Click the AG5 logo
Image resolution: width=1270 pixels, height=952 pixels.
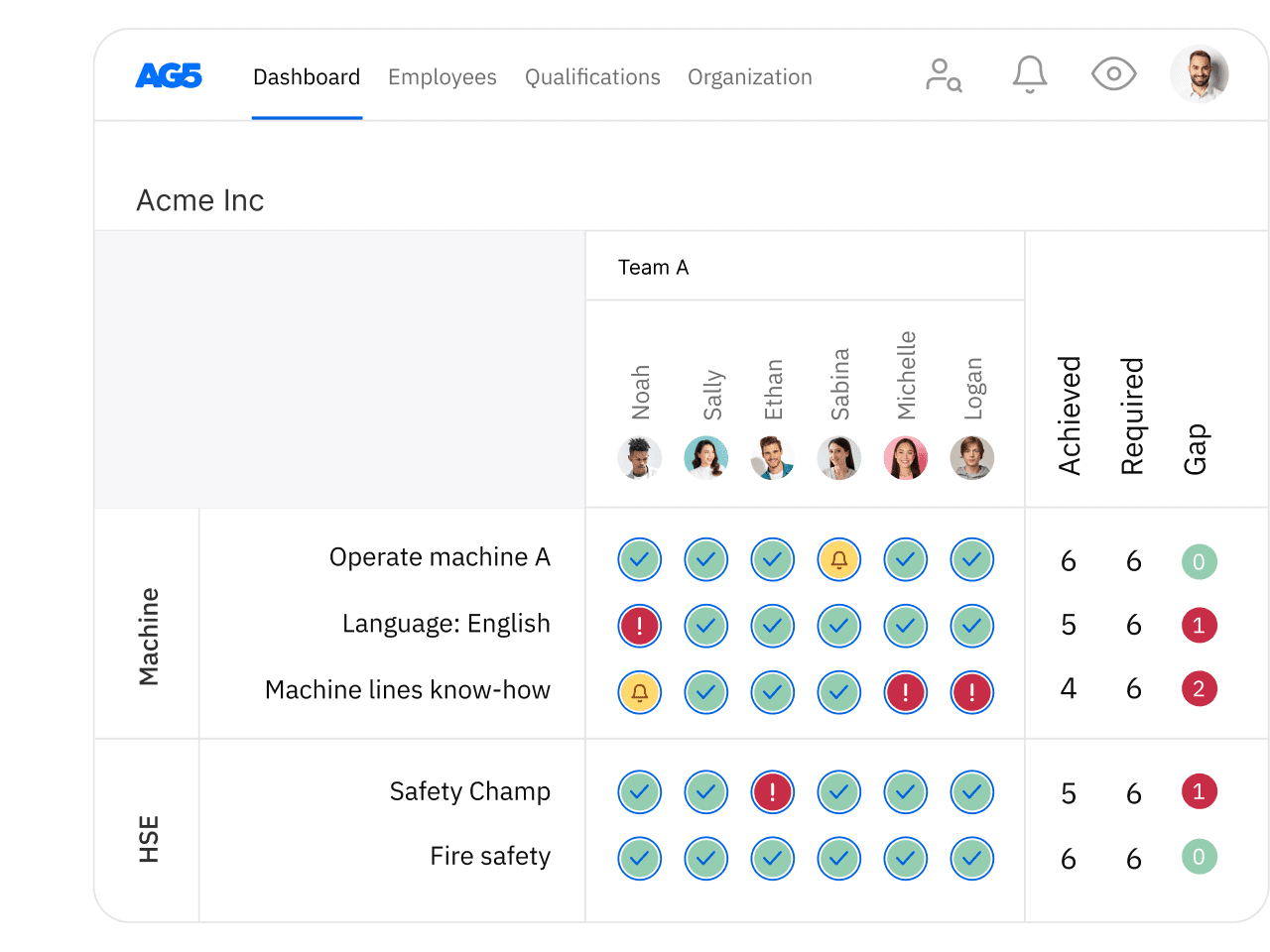tap(169, 76)
